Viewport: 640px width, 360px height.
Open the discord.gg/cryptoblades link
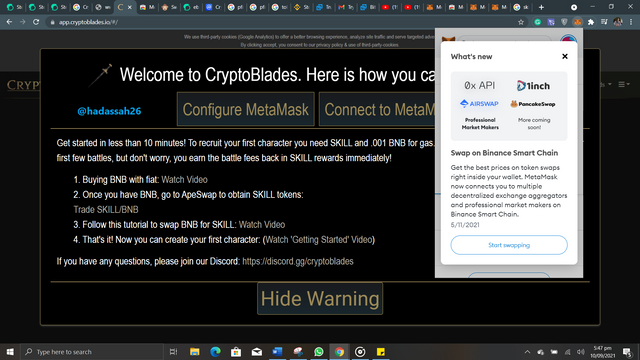click(298, 261)
